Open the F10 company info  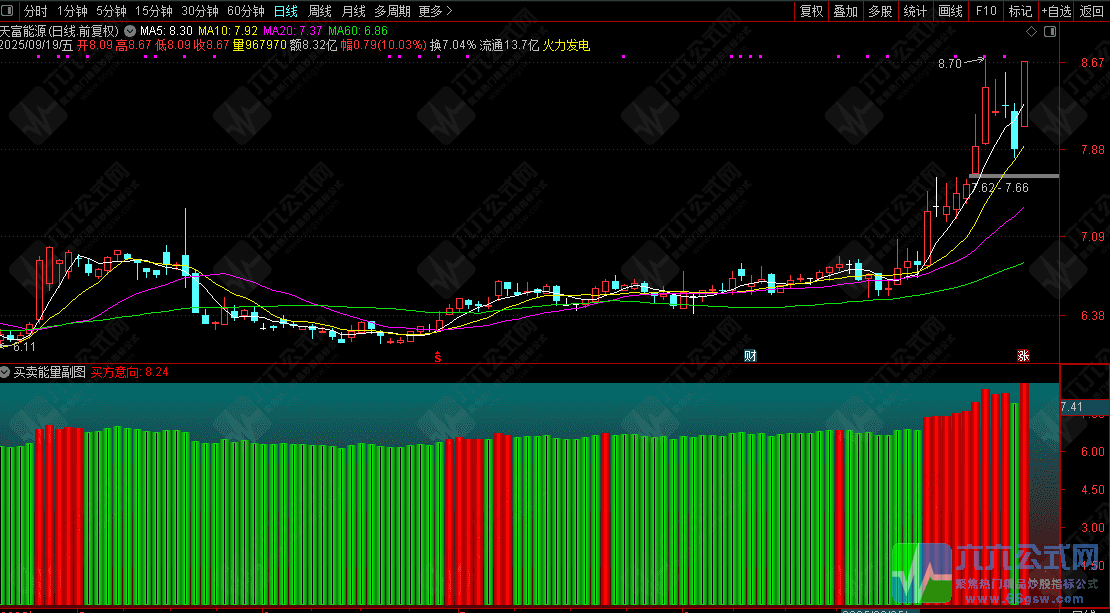[x=985, y=11]
